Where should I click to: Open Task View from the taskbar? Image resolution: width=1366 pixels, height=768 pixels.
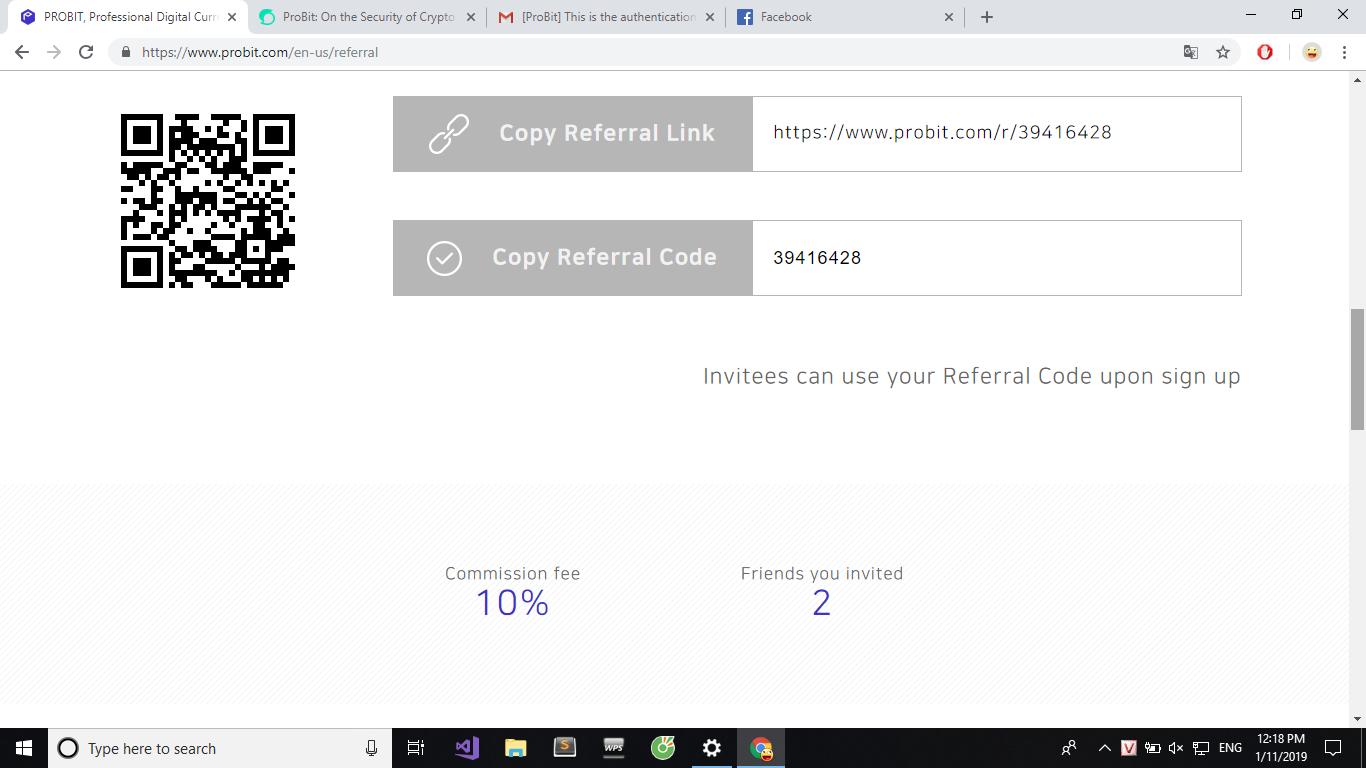(x=416, y=748)
